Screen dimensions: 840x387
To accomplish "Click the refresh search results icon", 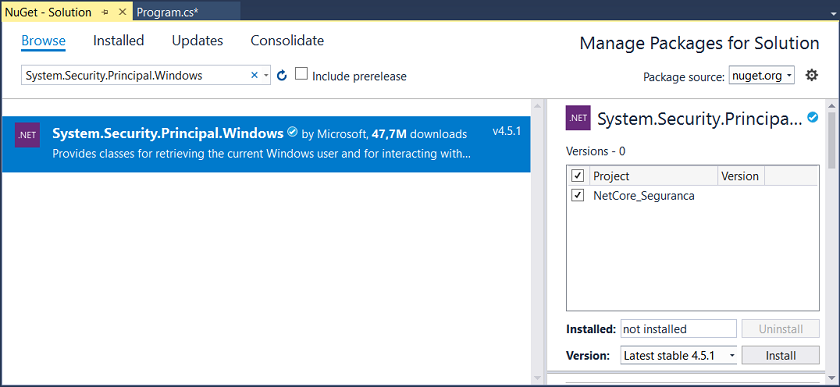I will click(x=282, y=76).
